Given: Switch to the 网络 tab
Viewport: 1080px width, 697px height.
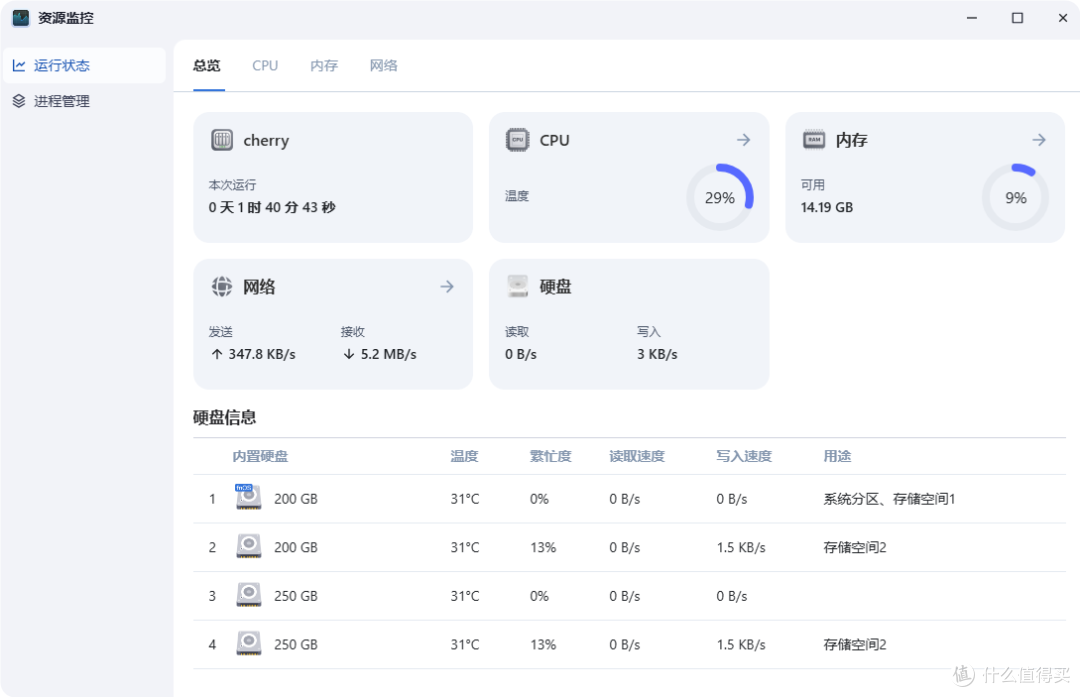Looking at the screenshot, I should click(x=383, y=65).
